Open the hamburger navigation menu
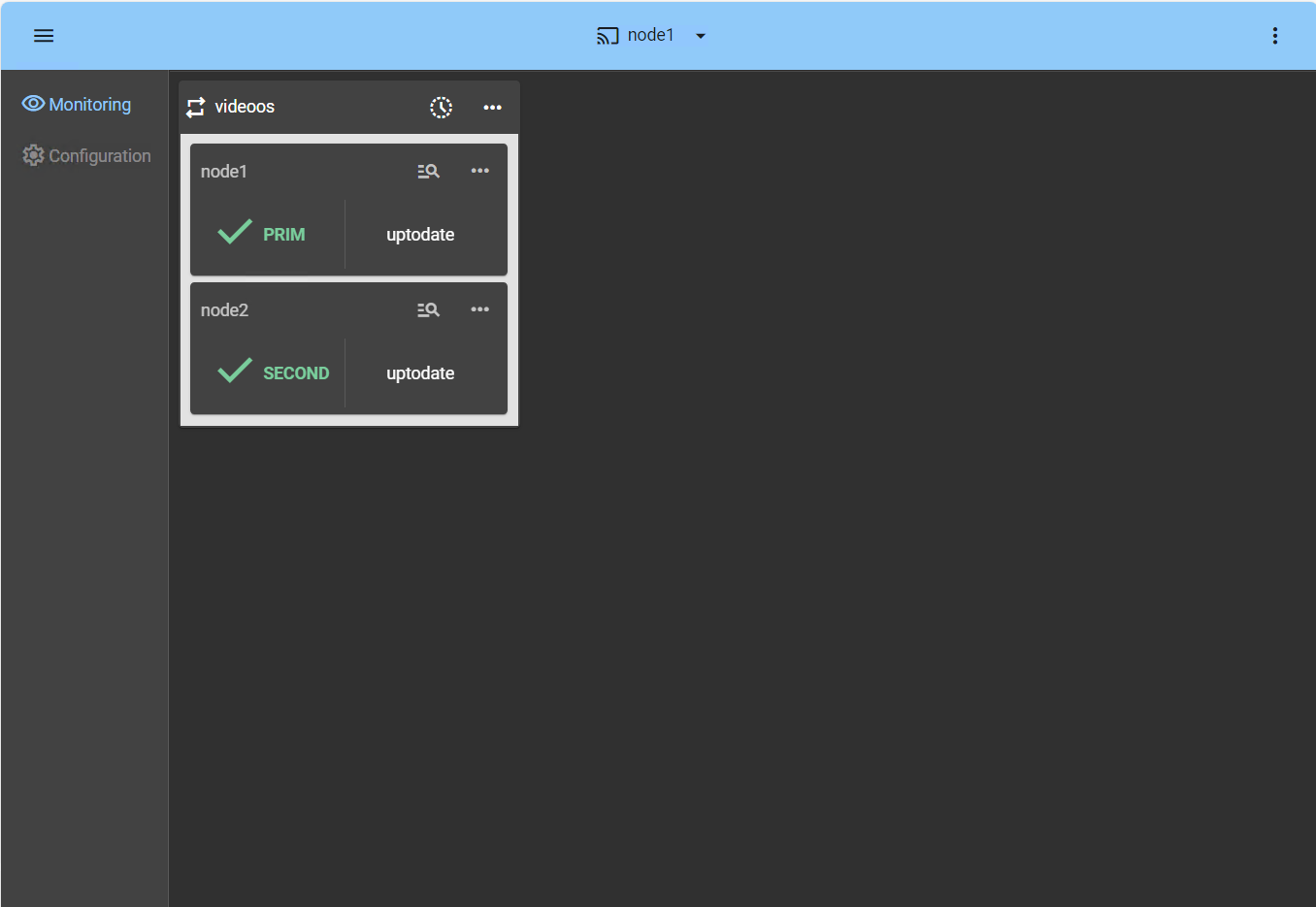Viewport: 1316px width, 907px height. click(44, 36)
